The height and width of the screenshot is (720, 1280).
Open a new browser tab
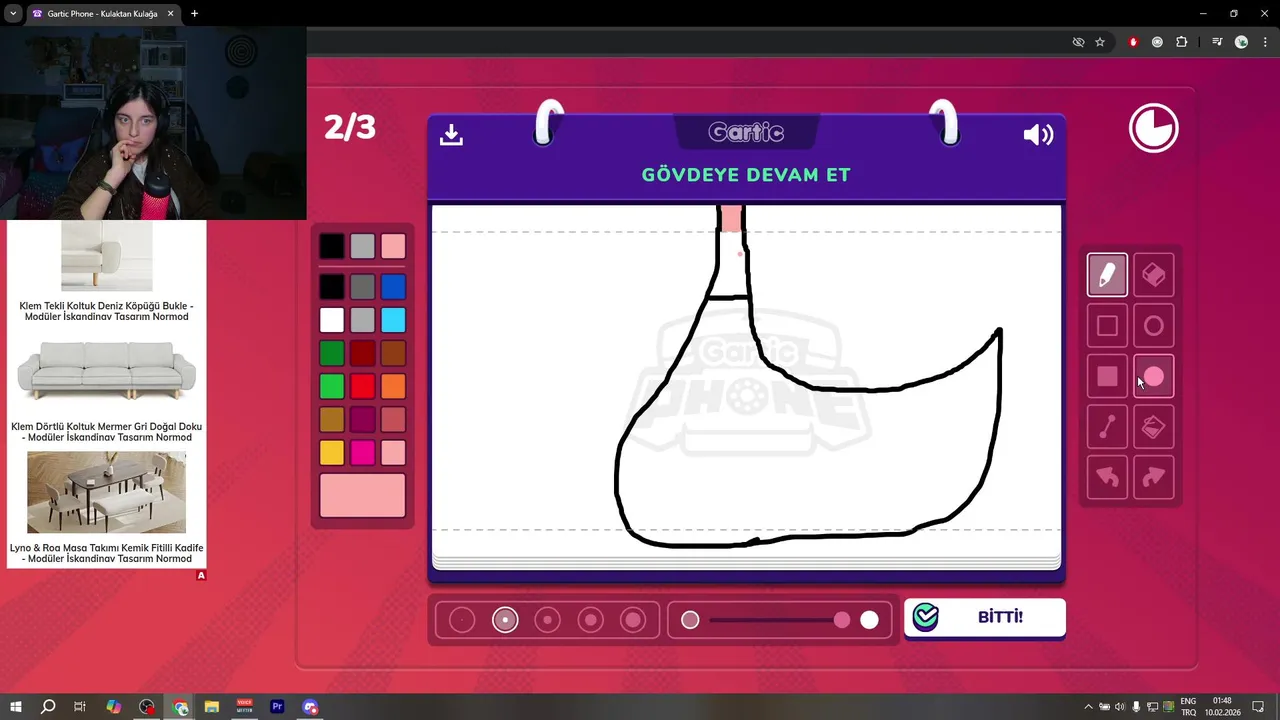(194, 14)
